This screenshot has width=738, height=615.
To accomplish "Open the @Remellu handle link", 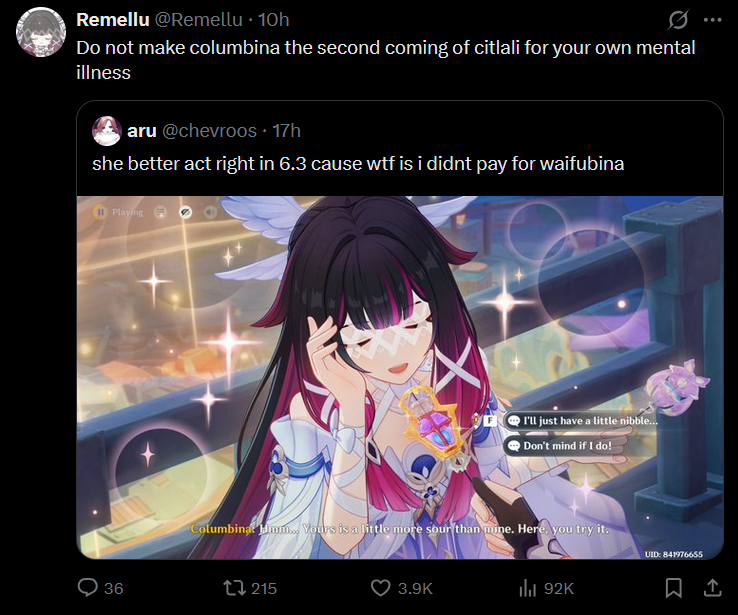I will pyautogui.click(x=199, y=20).
